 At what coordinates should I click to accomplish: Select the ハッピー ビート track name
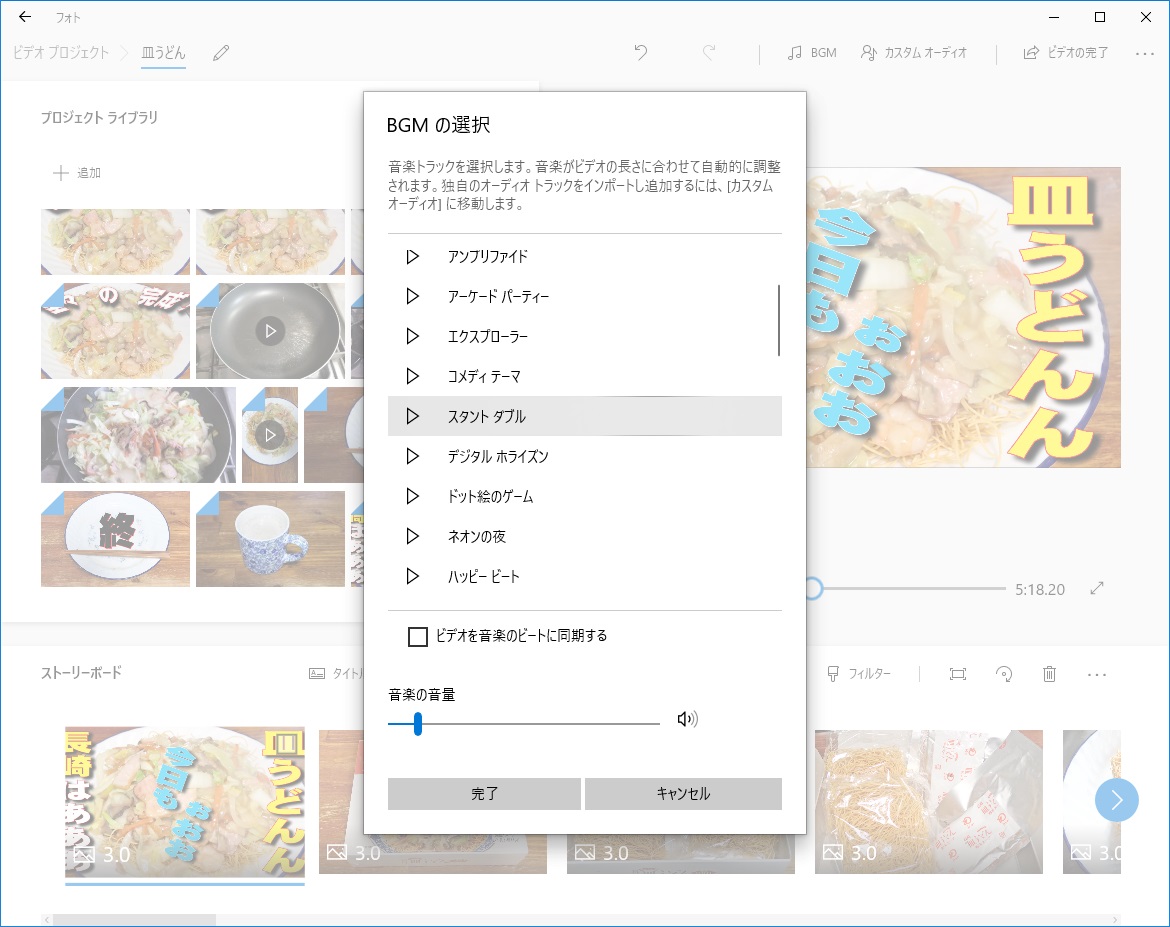pyautogui.click(x=484, y=576)
